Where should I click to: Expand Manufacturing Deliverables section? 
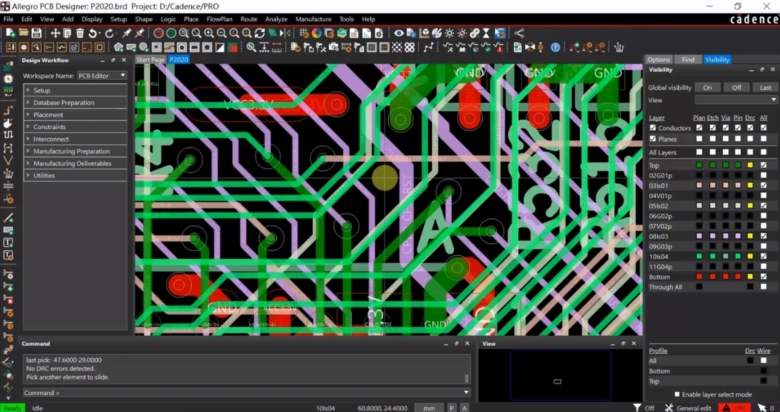point(75,163)
